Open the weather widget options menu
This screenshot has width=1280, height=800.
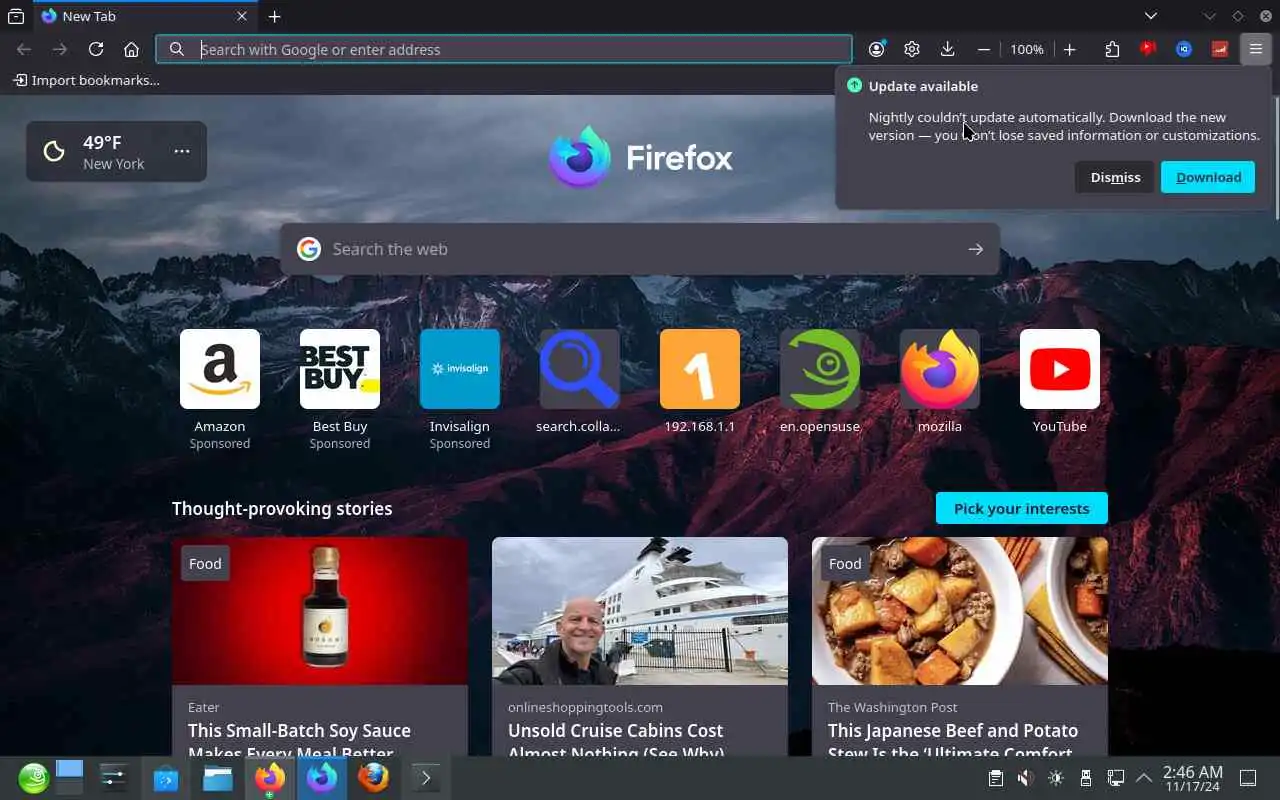pos(182,151)
